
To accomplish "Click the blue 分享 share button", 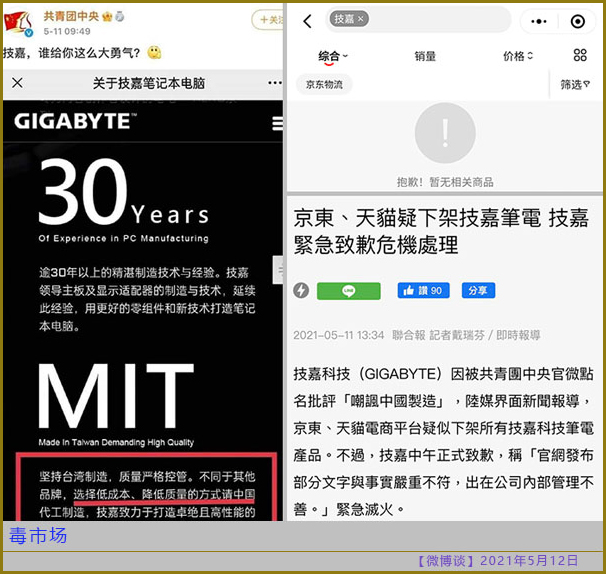I will pyautogui.click(x=478, y=290).
